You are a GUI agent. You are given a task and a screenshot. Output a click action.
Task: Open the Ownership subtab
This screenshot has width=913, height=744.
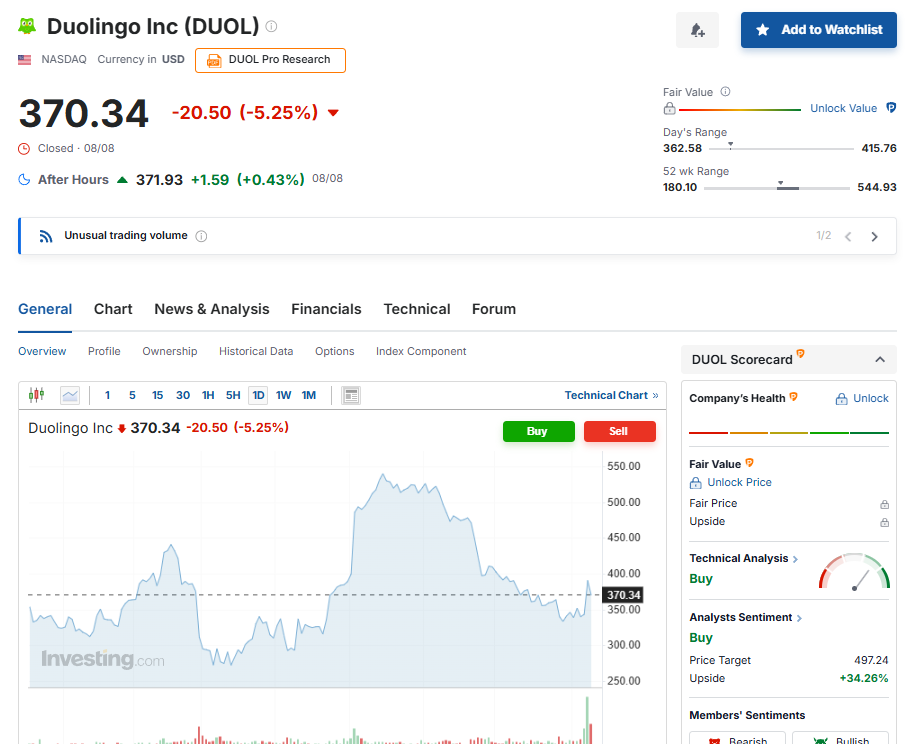click(169, 351)
